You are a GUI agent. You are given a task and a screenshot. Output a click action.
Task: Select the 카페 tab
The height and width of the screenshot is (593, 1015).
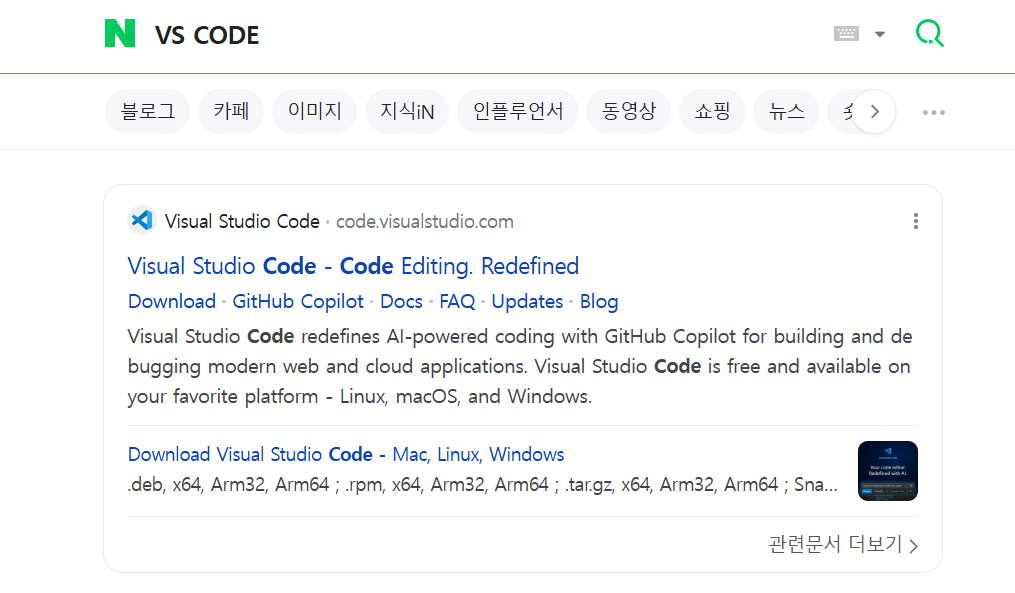click(231, 111)
